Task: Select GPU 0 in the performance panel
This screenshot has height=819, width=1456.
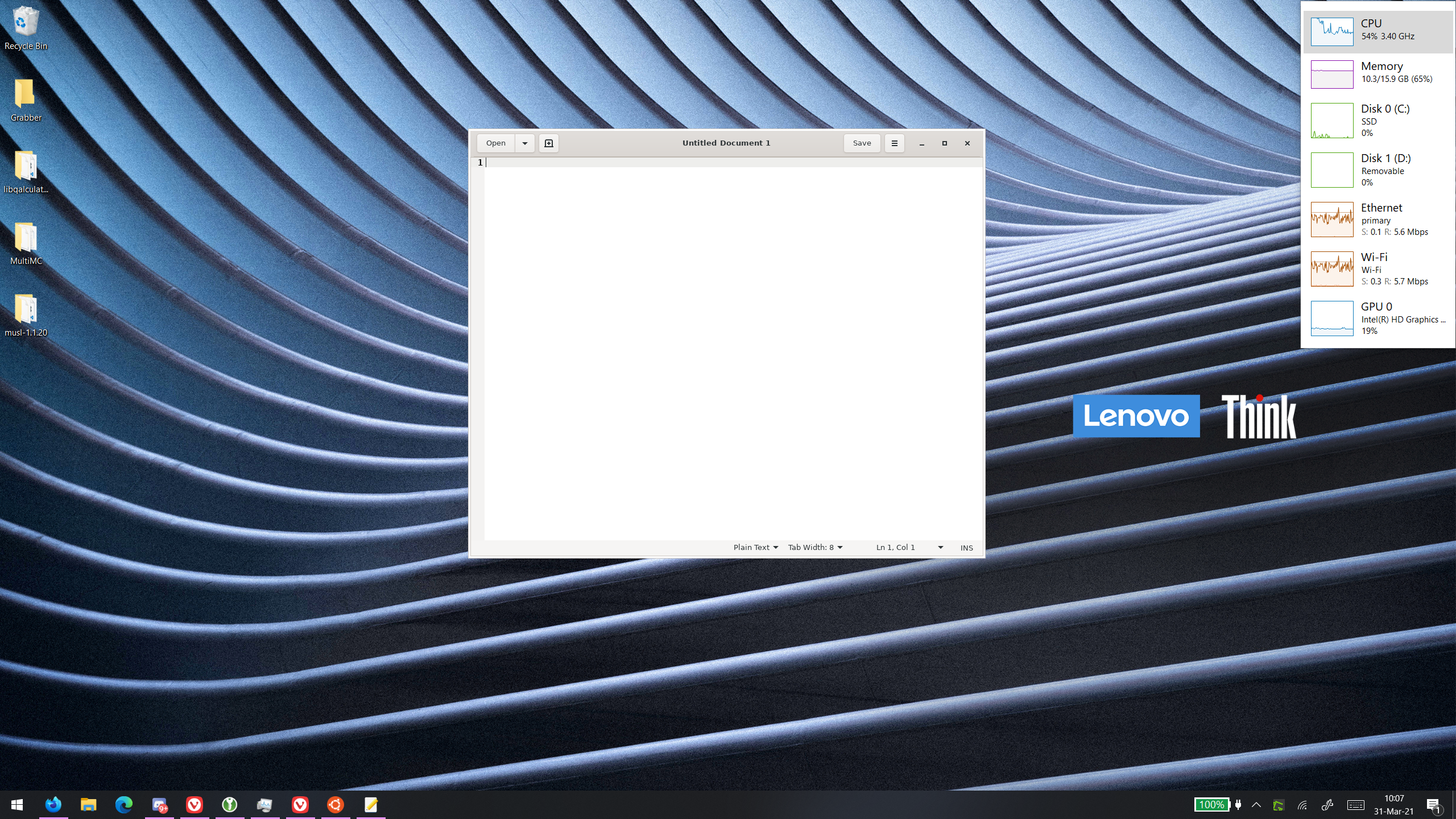Action: pyautogui.click(x=1378, y=318)
